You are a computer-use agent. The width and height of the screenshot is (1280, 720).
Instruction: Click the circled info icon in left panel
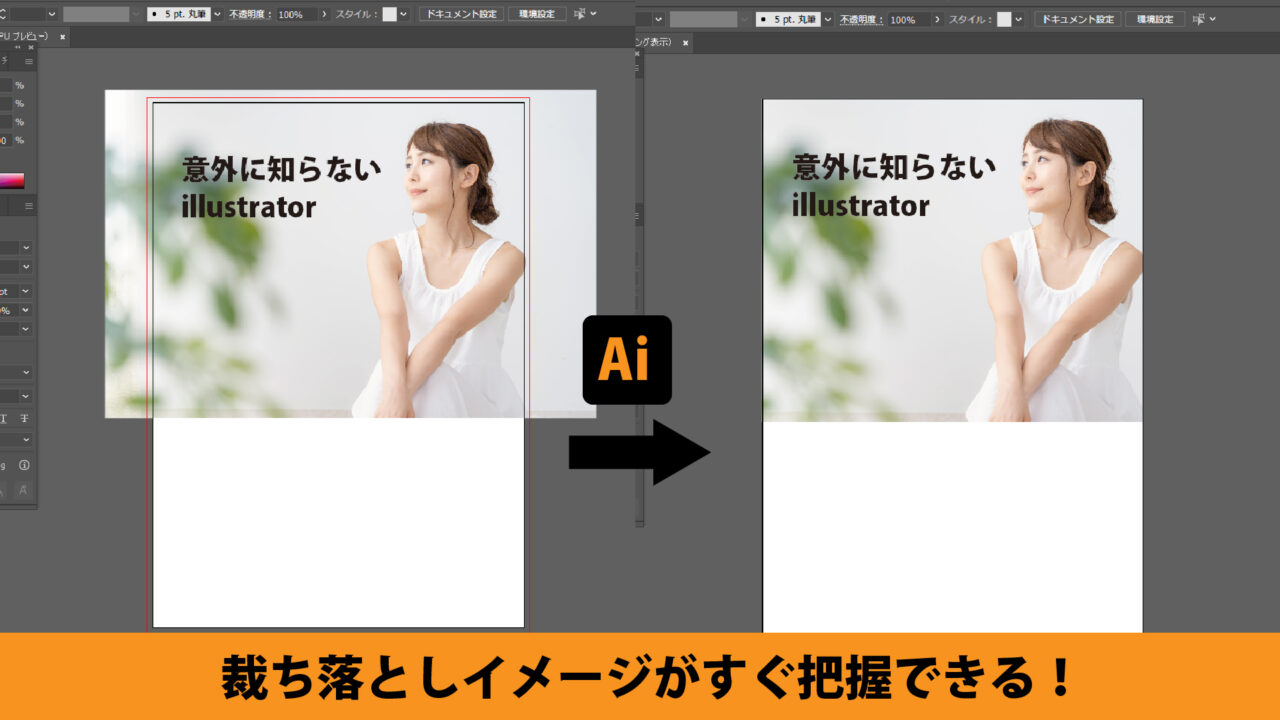click(24, 465)
